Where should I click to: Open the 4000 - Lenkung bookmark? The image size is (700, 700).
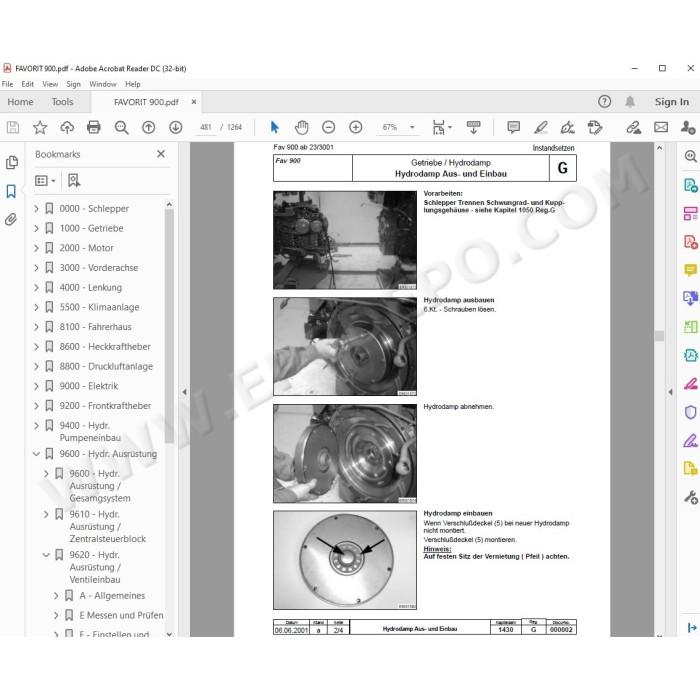[x=91, y=288]
